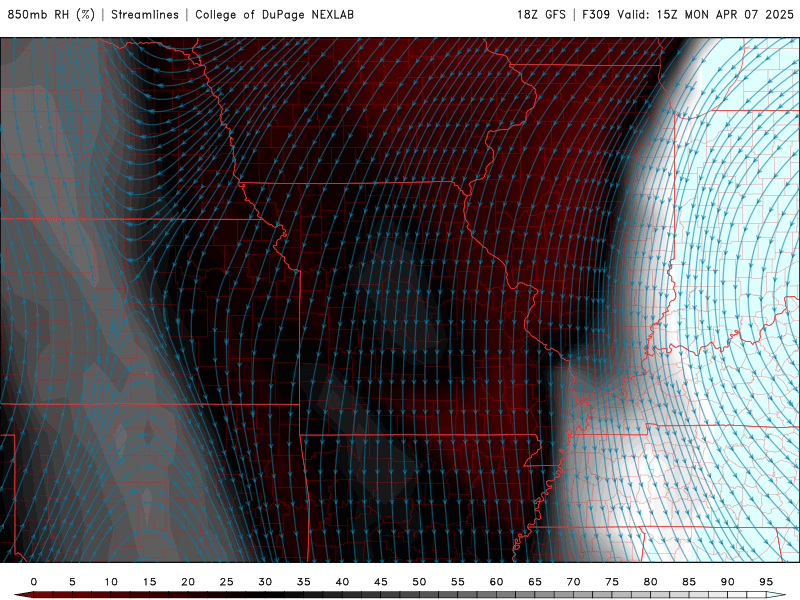Click the humidity streamline map image
This screenshot has width=800, height=600.
click(x=400, y=300)
